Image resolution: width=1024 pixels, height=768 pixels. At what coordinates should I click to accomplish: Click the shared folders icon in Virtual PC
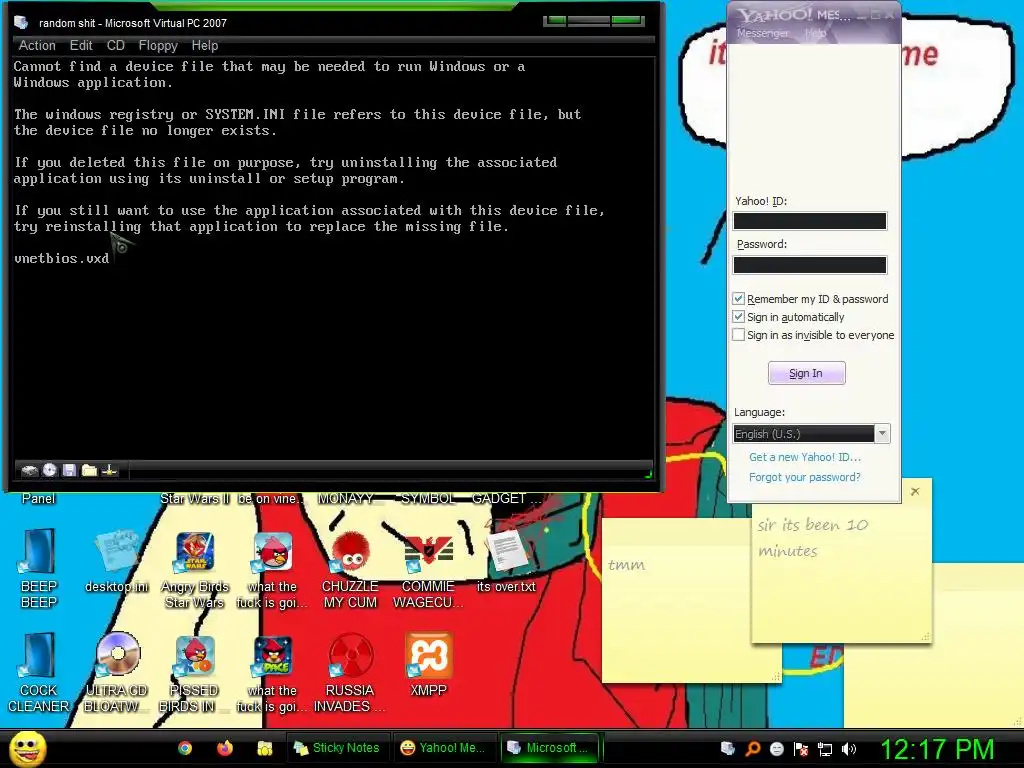(89, 470)
